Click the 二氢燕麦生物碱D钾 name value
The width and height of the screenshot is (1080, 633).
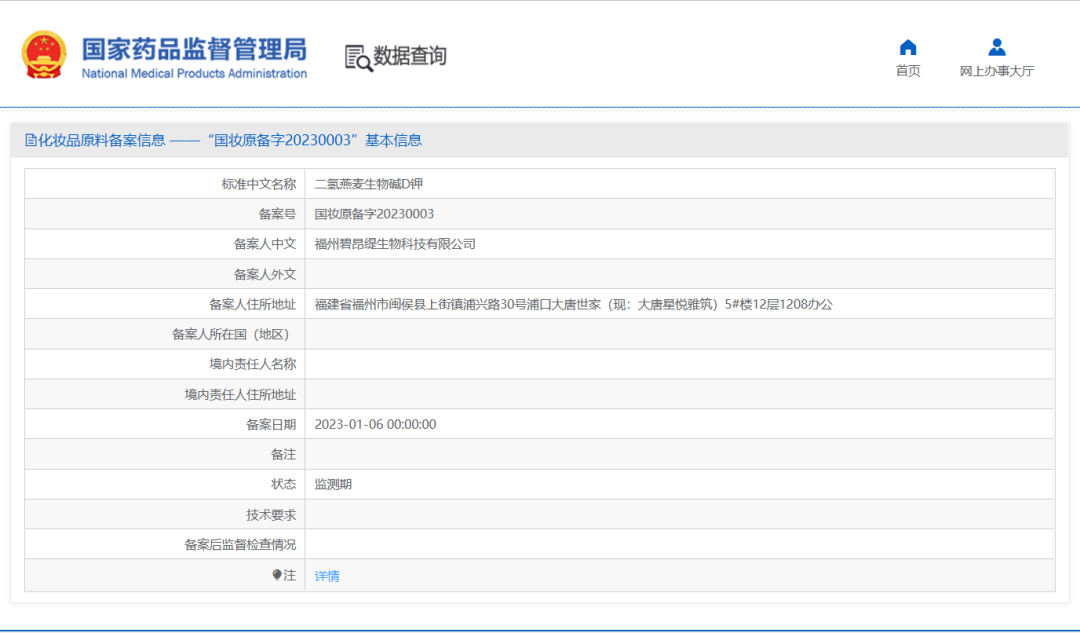point(368,184)
